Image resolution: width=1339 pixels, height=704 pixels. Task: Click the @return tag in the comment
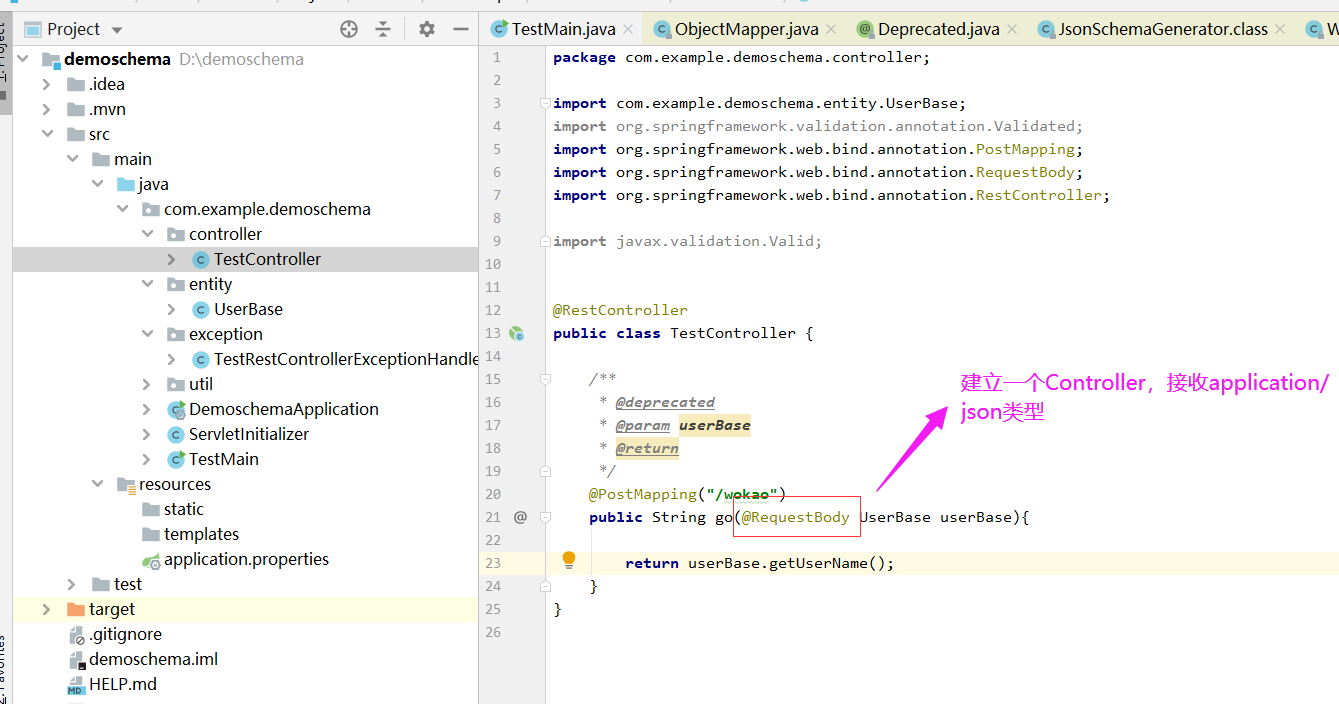647,448
